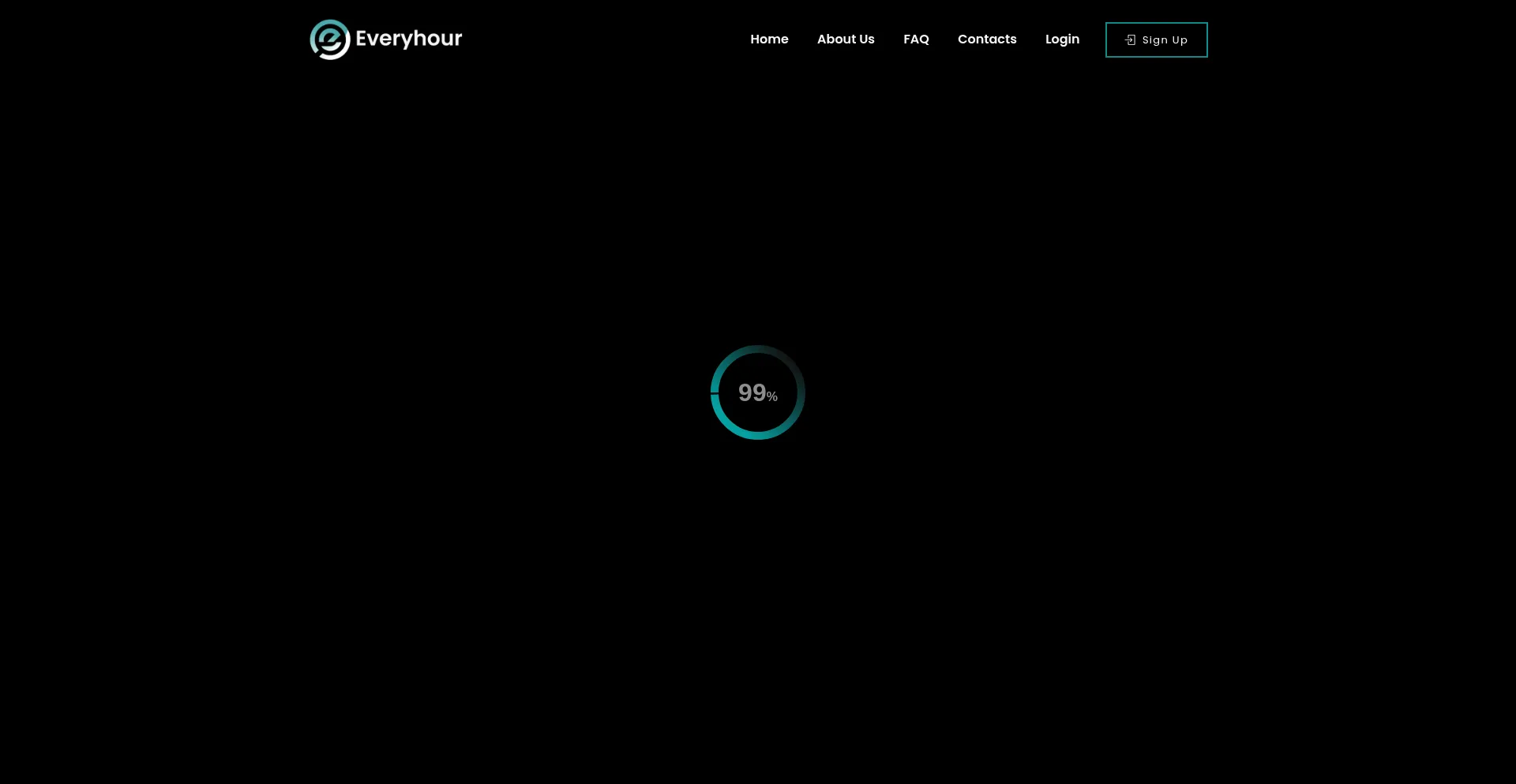Select FAQ in the header navigation bar
Screen dimensions: 1516x784
(915, 39)
